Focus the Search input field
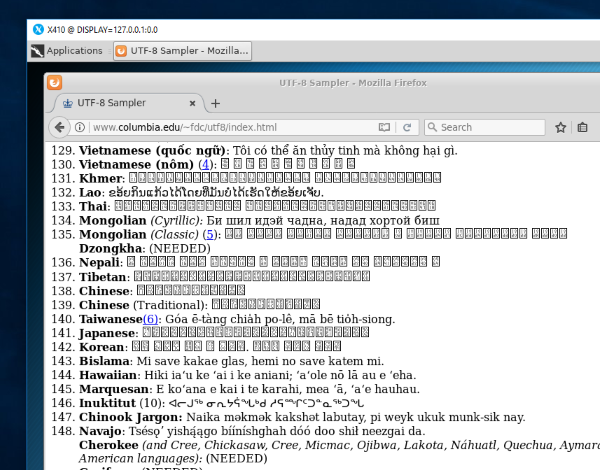This screenshot has height=470, width=600. [x=490, y=127]
